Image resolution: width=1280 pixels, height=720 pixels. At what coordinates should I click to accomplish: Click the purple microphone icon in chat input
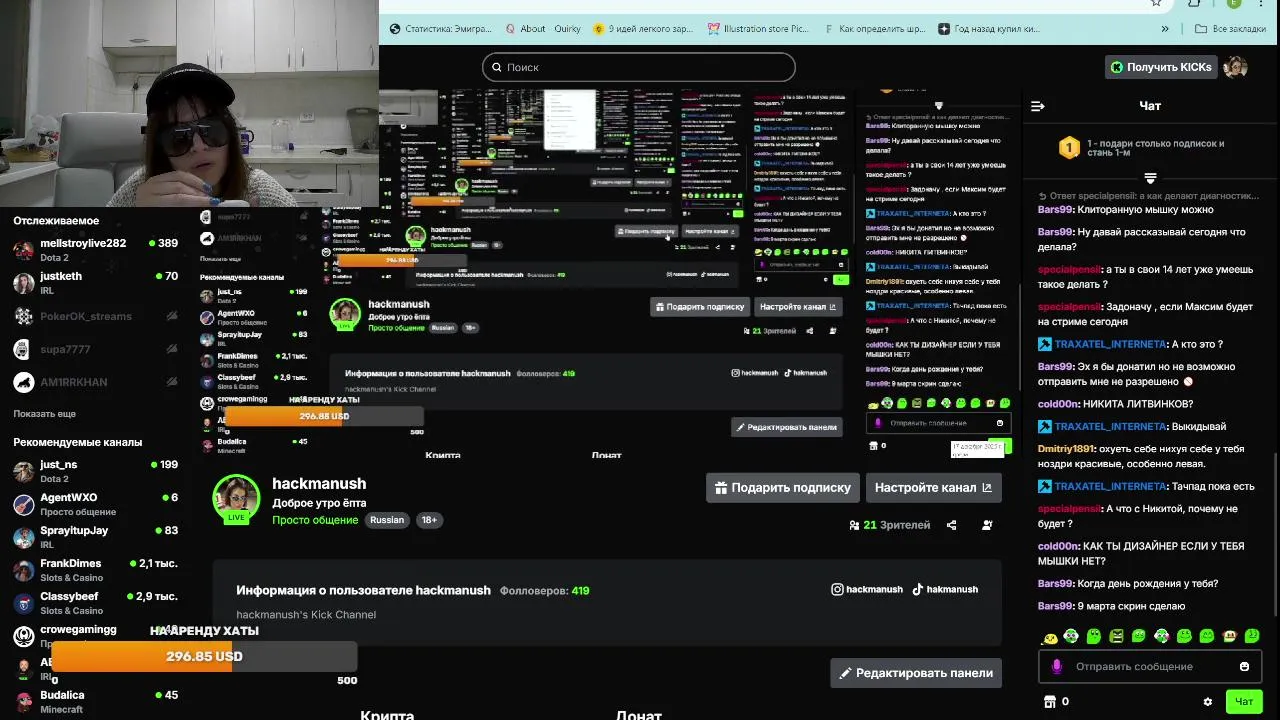click(x=1057, y=666)
